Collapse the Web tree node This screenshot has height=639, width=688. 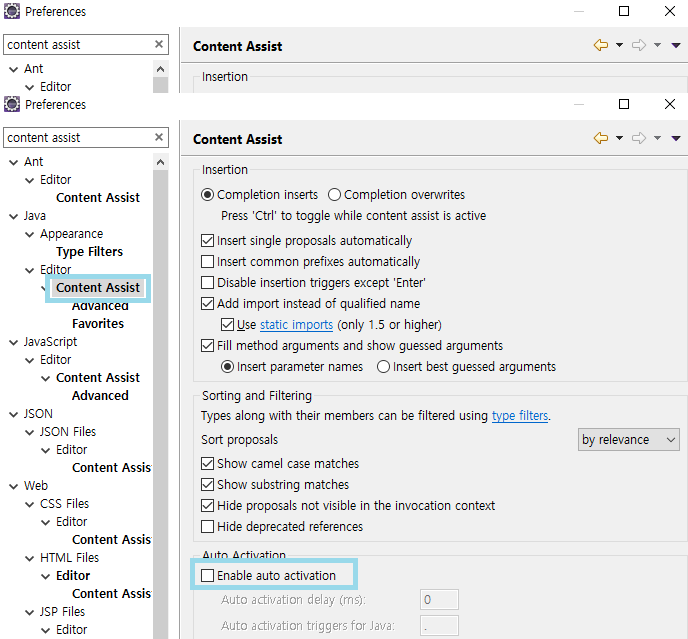point(14,486)
